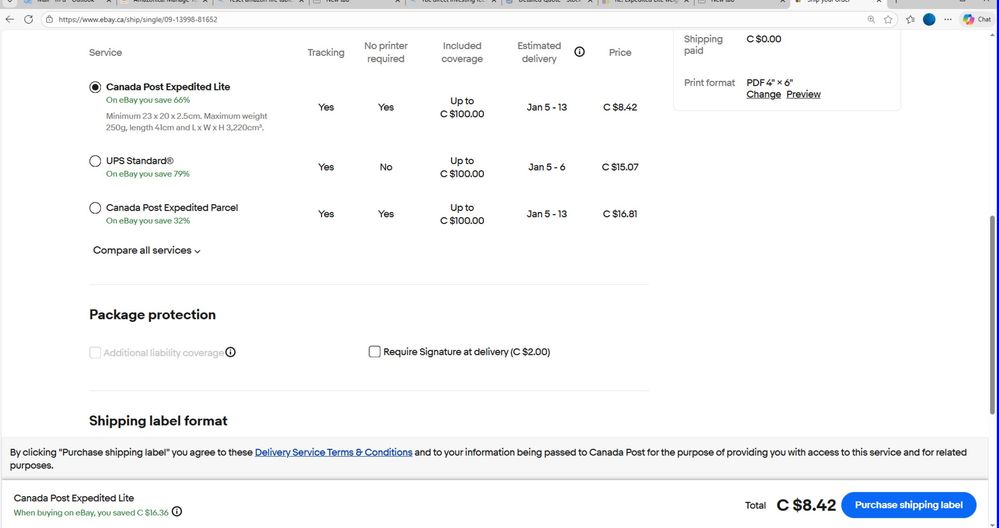Click the browser back arrow
This screenshot has height=528, width=999.
click(11, 19)
